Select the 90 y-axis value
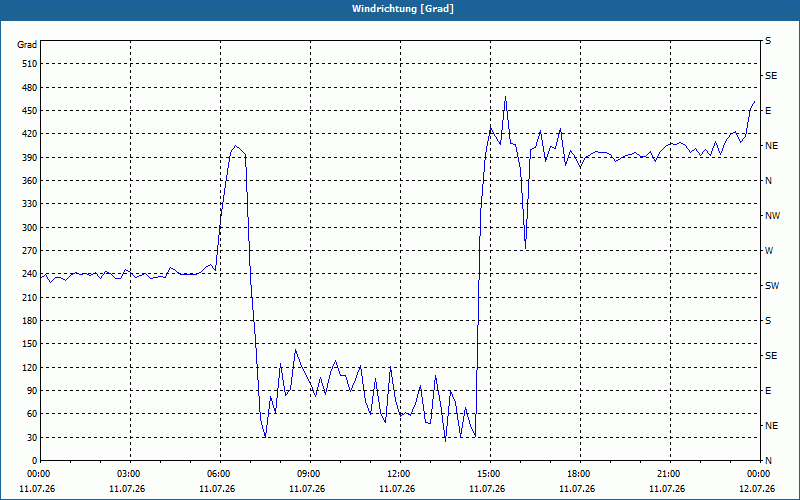The height and width of the screenshot is (500, 800). 32,391
